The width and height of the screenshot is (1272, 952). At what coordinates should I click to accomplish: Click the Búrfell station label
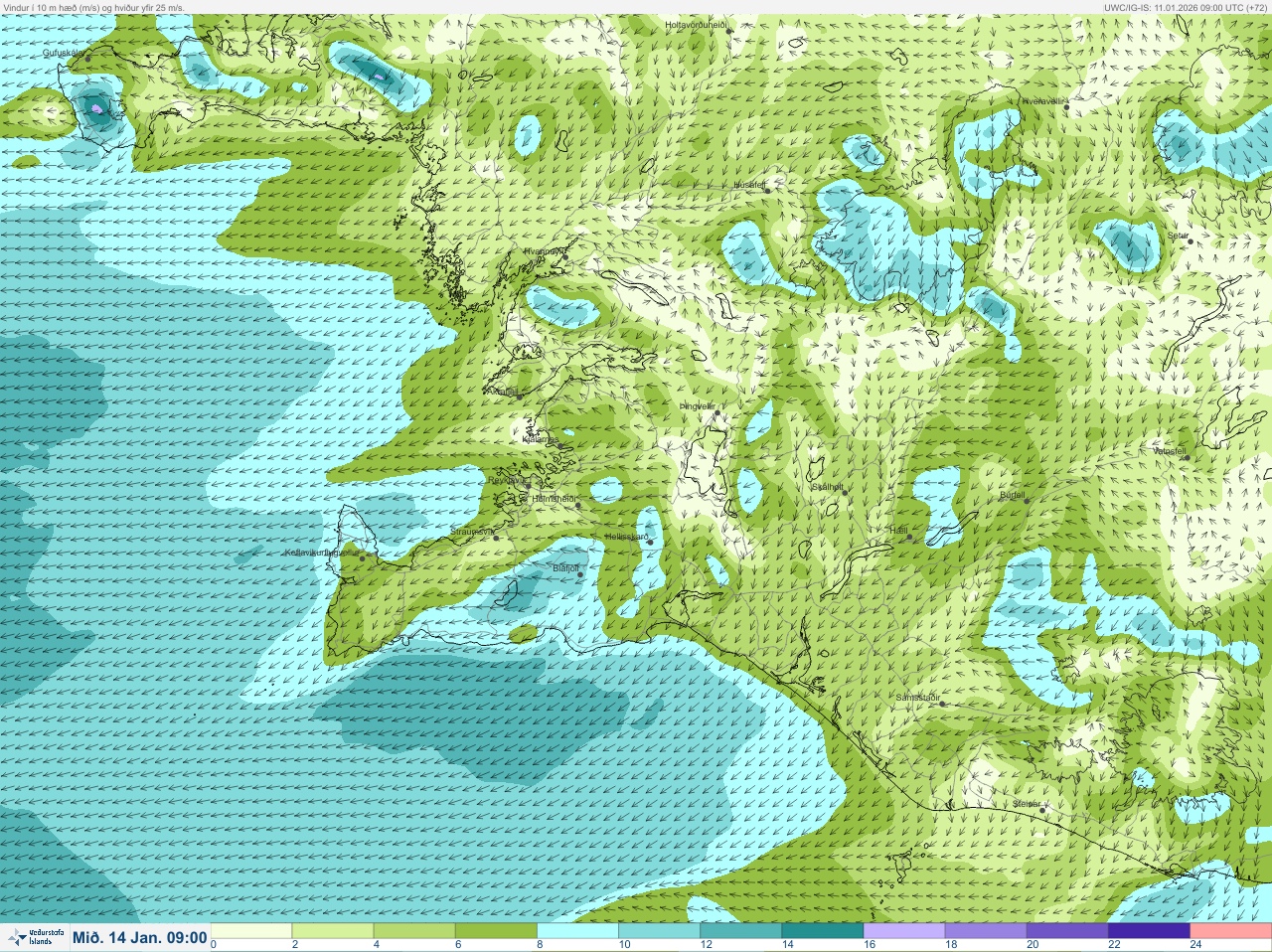(1012, 494)
